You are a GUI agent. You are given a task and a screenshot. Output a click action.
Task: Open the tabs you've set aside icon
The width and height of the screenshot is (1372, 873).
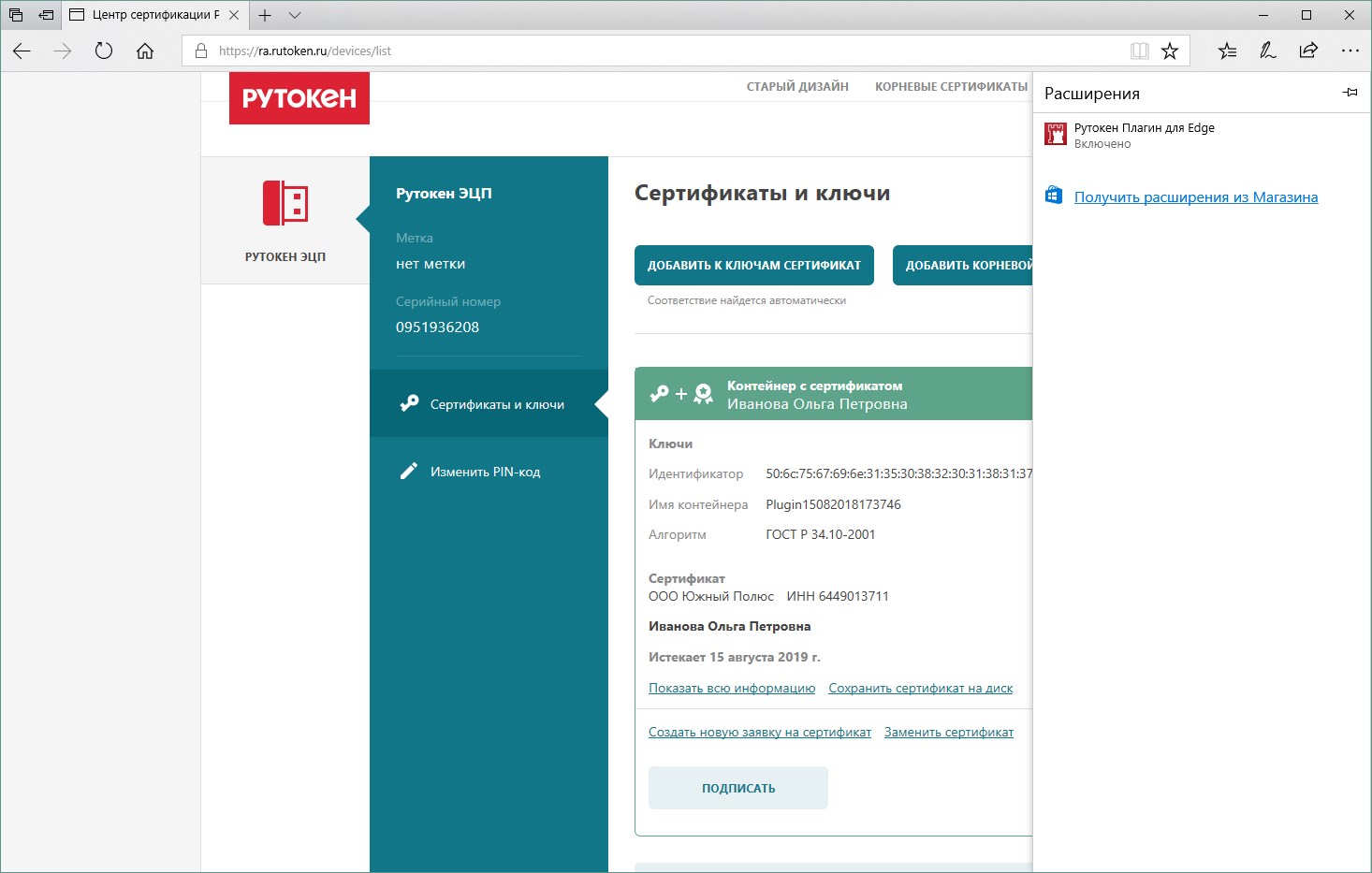pos(16,15)
